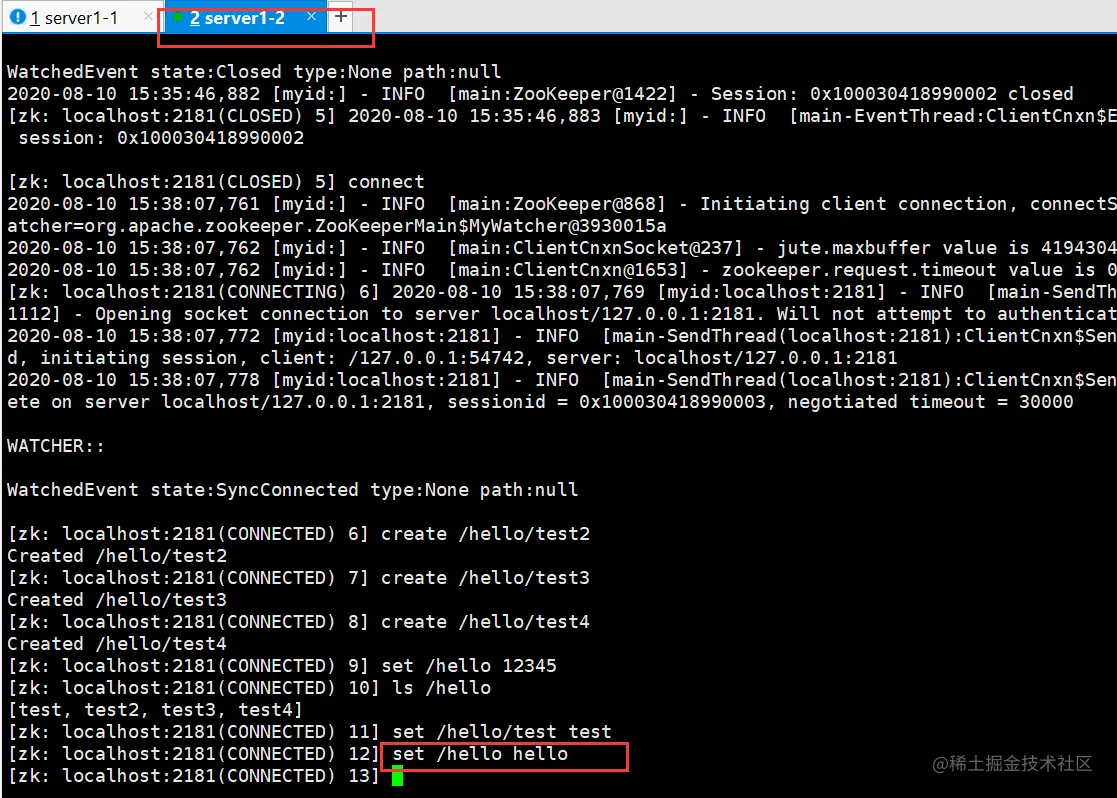The width and height of the screenshot is (1117, 798).
Task: Click the 'Created /hello/test4' output line
Action: pos(117,644)
